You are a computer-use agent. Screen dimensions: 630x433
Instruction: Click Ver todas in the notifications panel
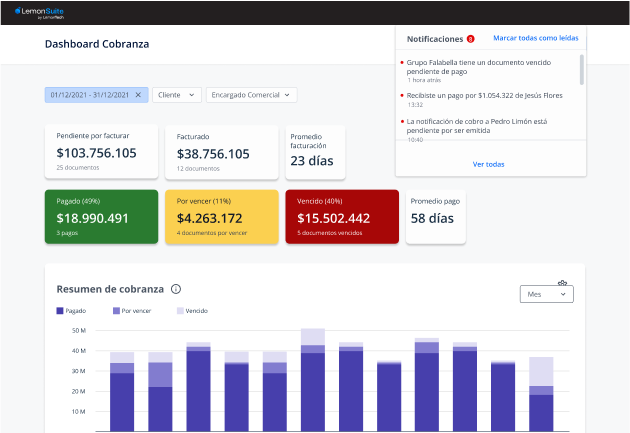click(488, 164)
